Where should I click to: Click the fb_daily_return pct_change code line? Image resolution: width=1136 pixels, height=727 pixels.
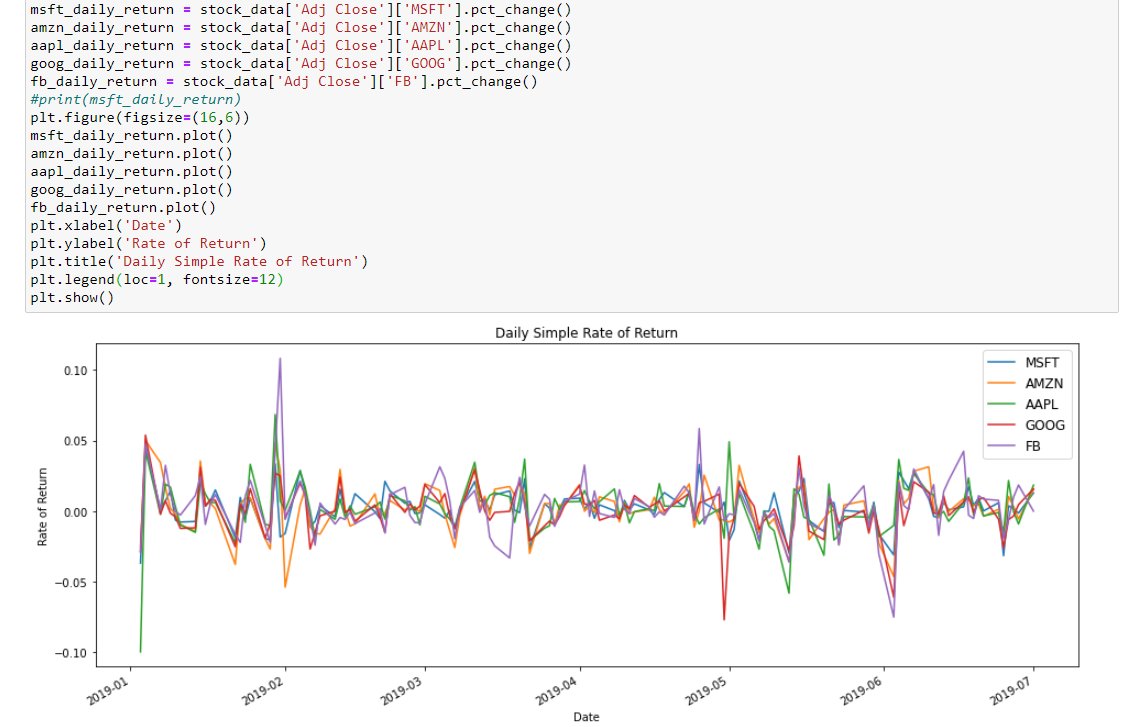284,82
